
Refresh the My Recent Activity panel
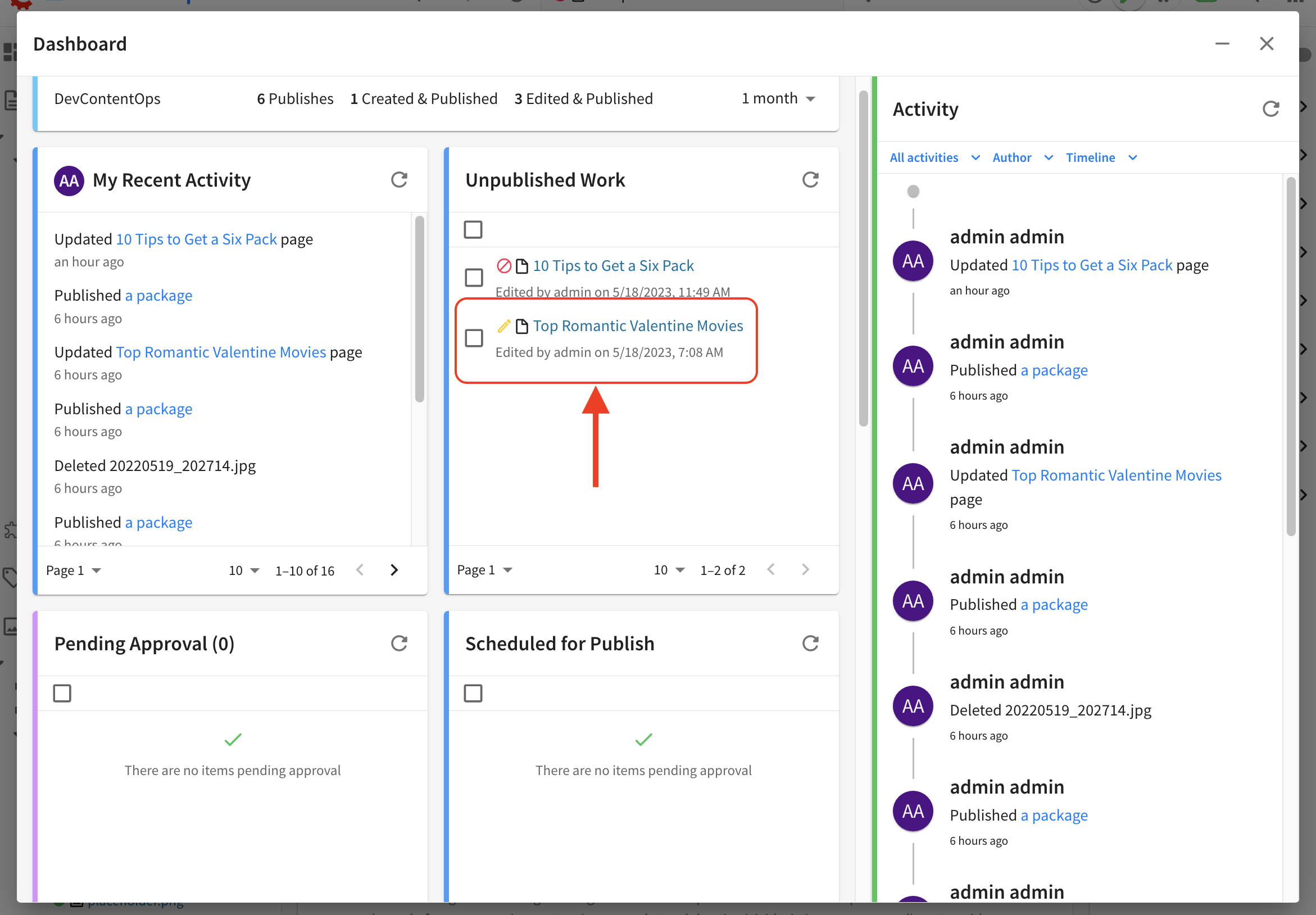(x=400, y=179)
